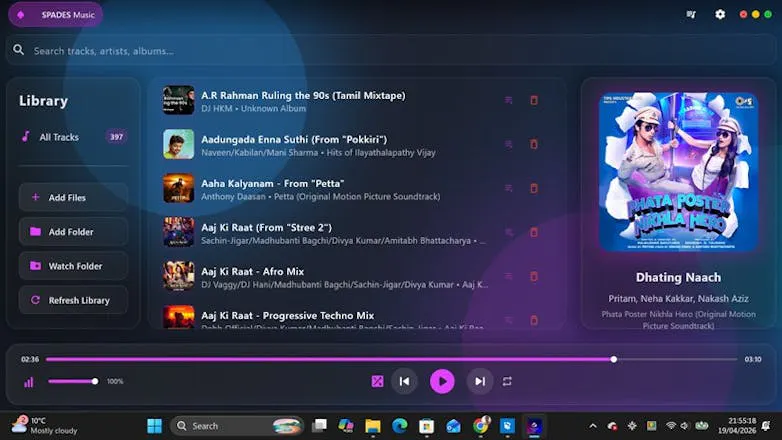Play Aaha Kalyanam - From "Petta"
Image resolution: width=782 pixels, height=440 pixels.
[272, 183]
